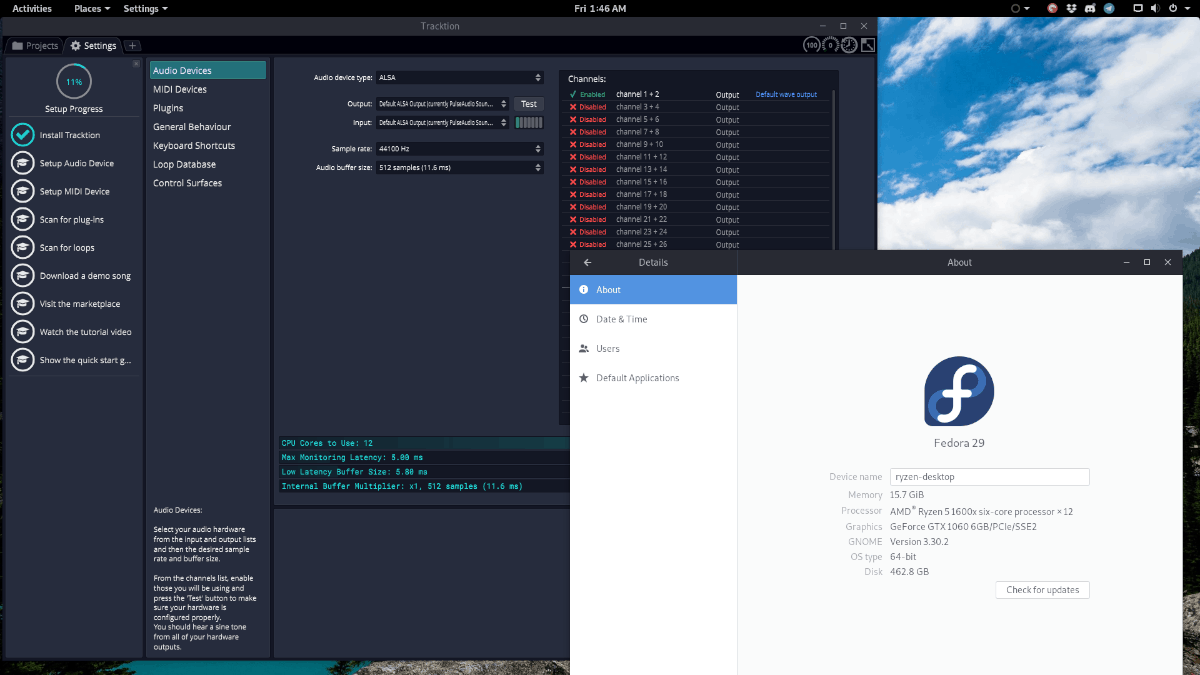Click the Settings tab gear icon
The width and height of the screenshot is (1200, 675).
pos(76,46)
